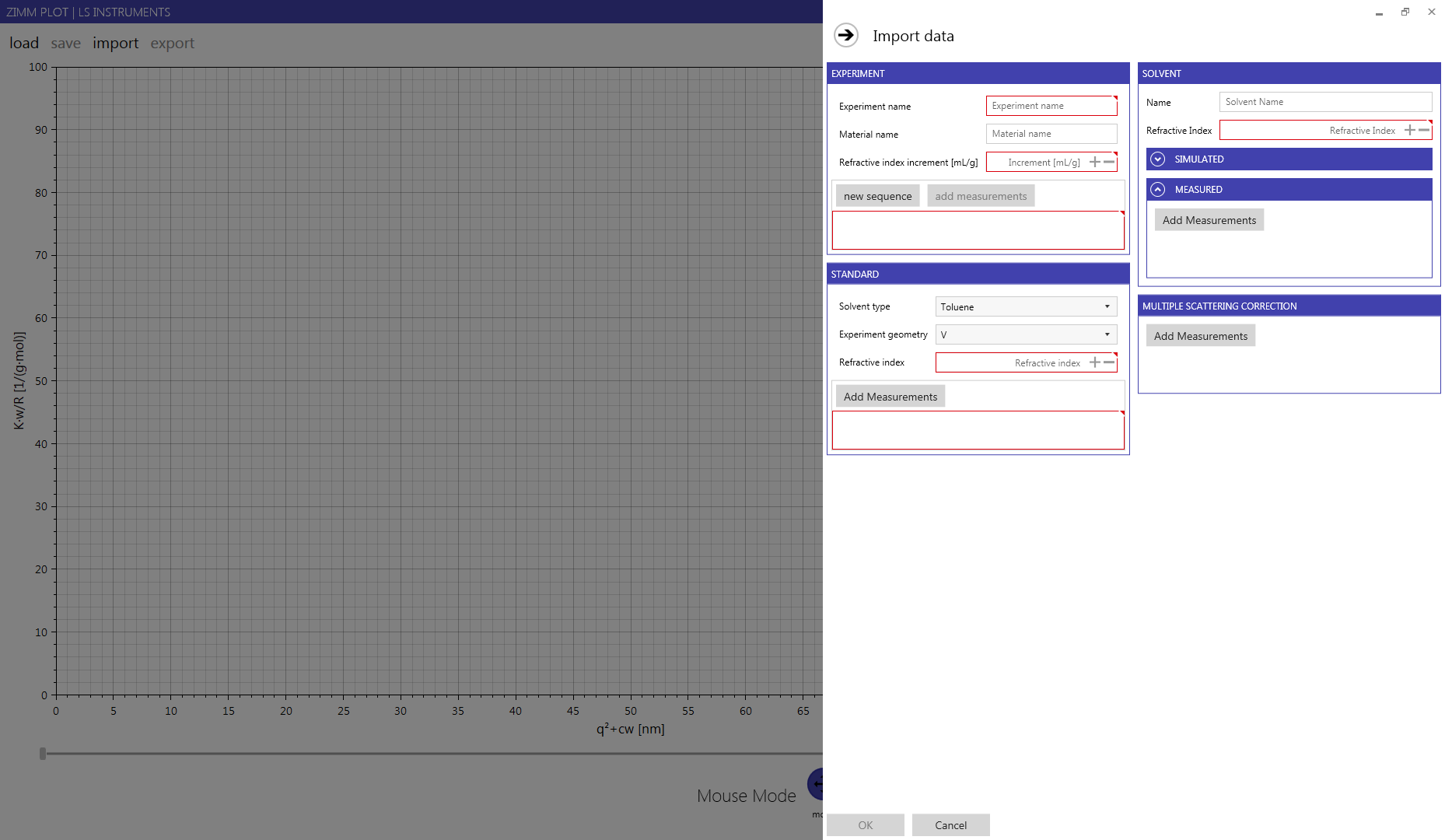The width and height of the screenshot is (1445, 840).
Task: Increase standard Refractive index with plus icon
Action: click(x=1095, y=362)
